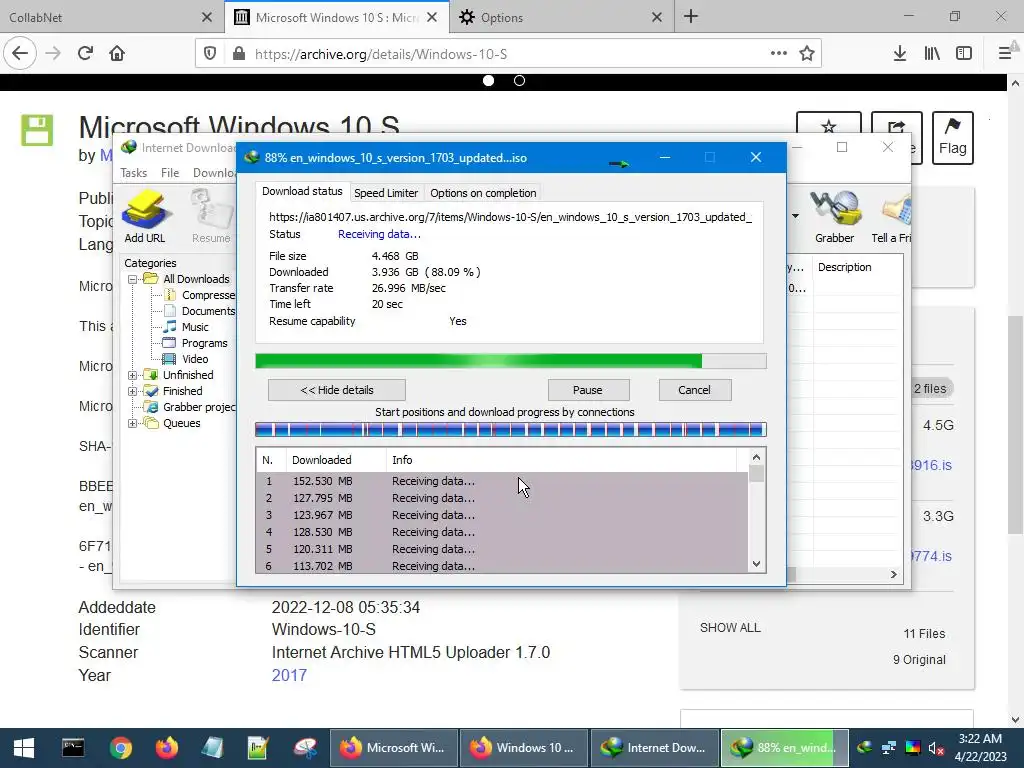Cancel the download in progress

[694, 390]
